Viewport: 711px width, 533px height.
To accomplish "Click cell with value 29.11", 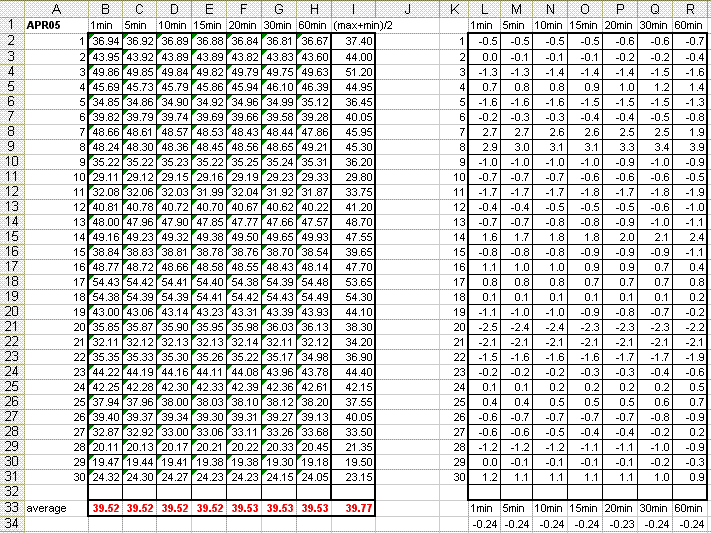I will tap(105, 177).
